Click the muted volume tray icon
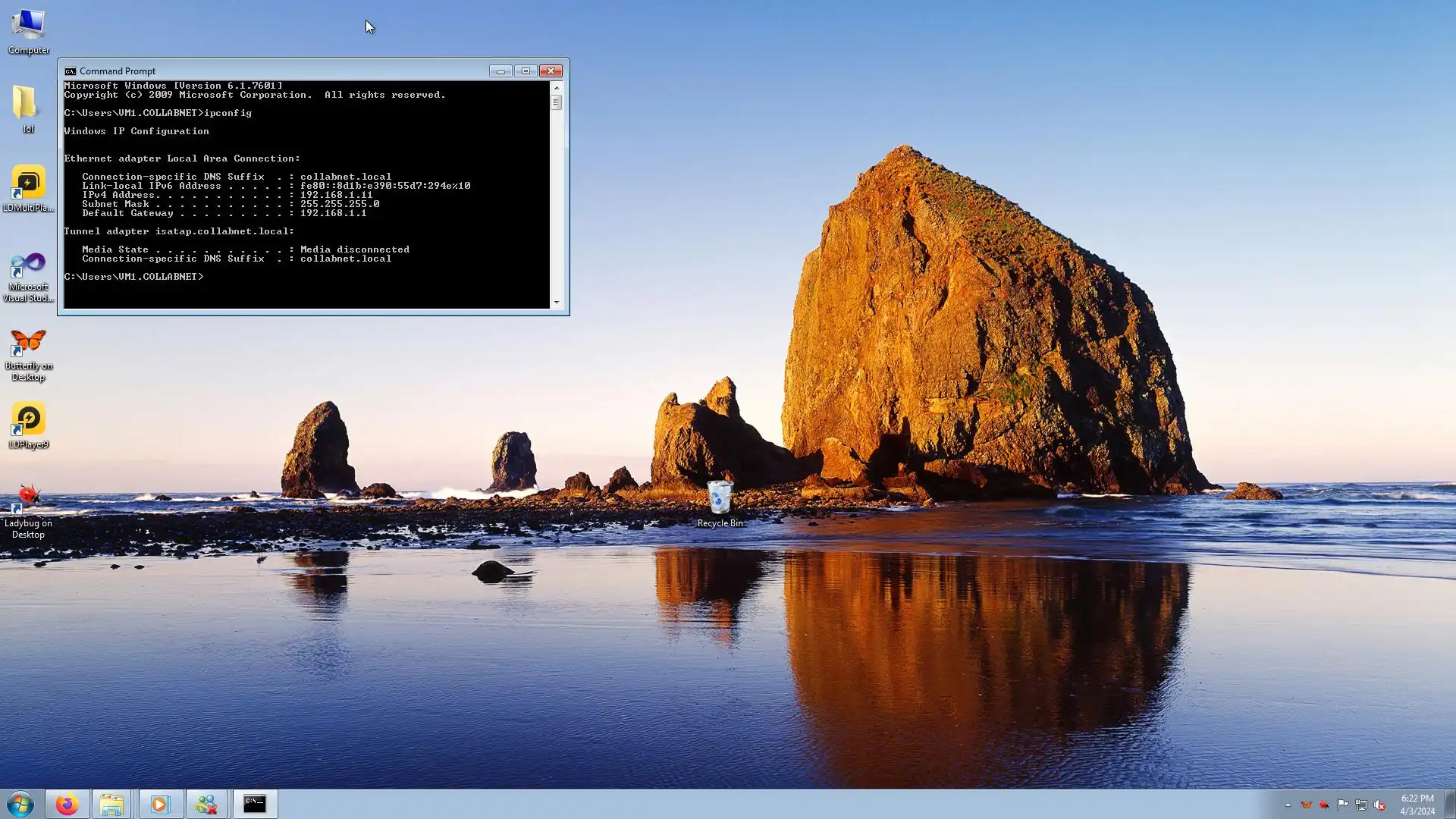The height and width of the screenshot is (819, 1456). tap(1379, 805)
